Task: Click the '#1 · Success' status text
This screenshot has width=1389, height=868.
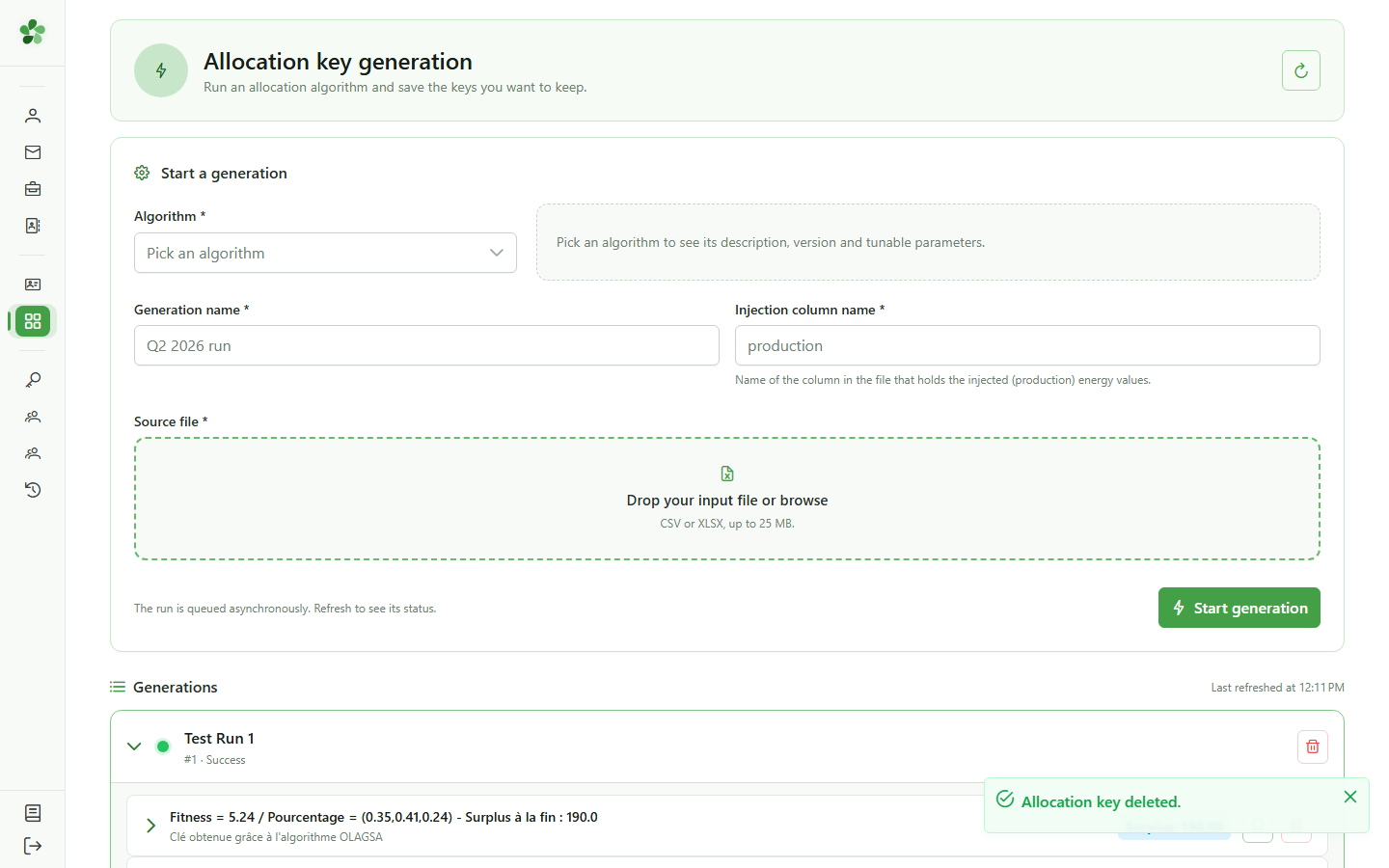Action: pyautogui.click(x=214, y=760)
